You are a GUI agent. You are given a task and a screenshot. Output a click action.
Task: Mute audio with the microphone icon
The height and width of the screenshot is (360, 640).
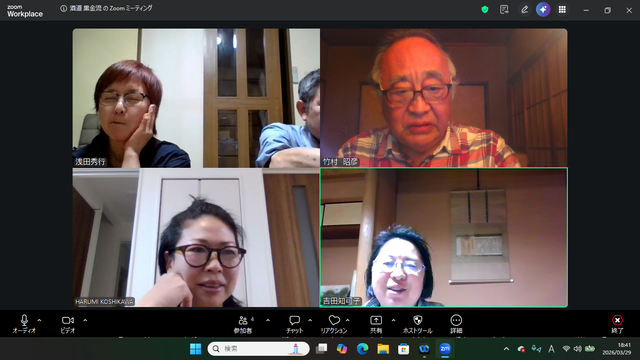(24, 324)
